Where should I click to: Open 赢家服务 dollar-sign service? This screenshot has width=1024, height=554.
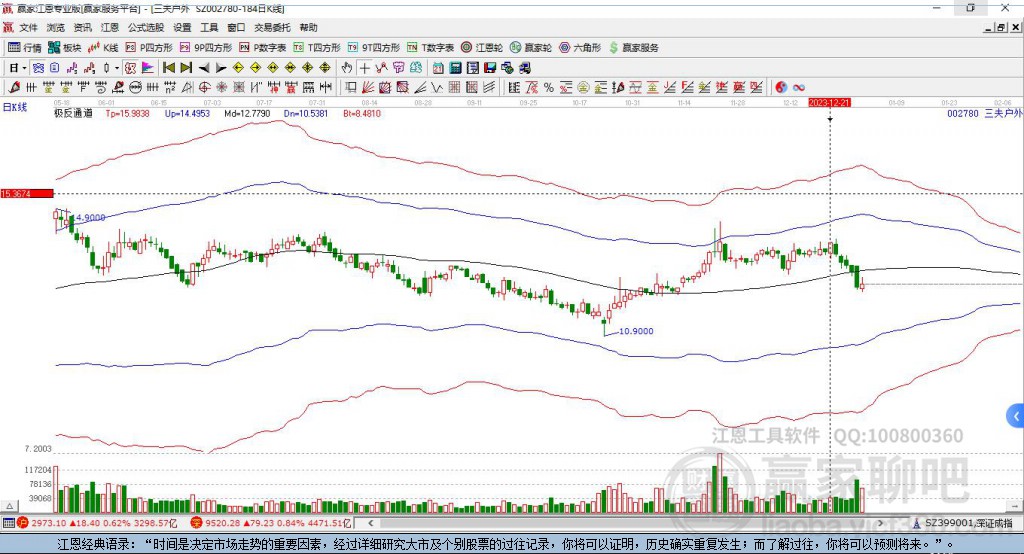633,48
